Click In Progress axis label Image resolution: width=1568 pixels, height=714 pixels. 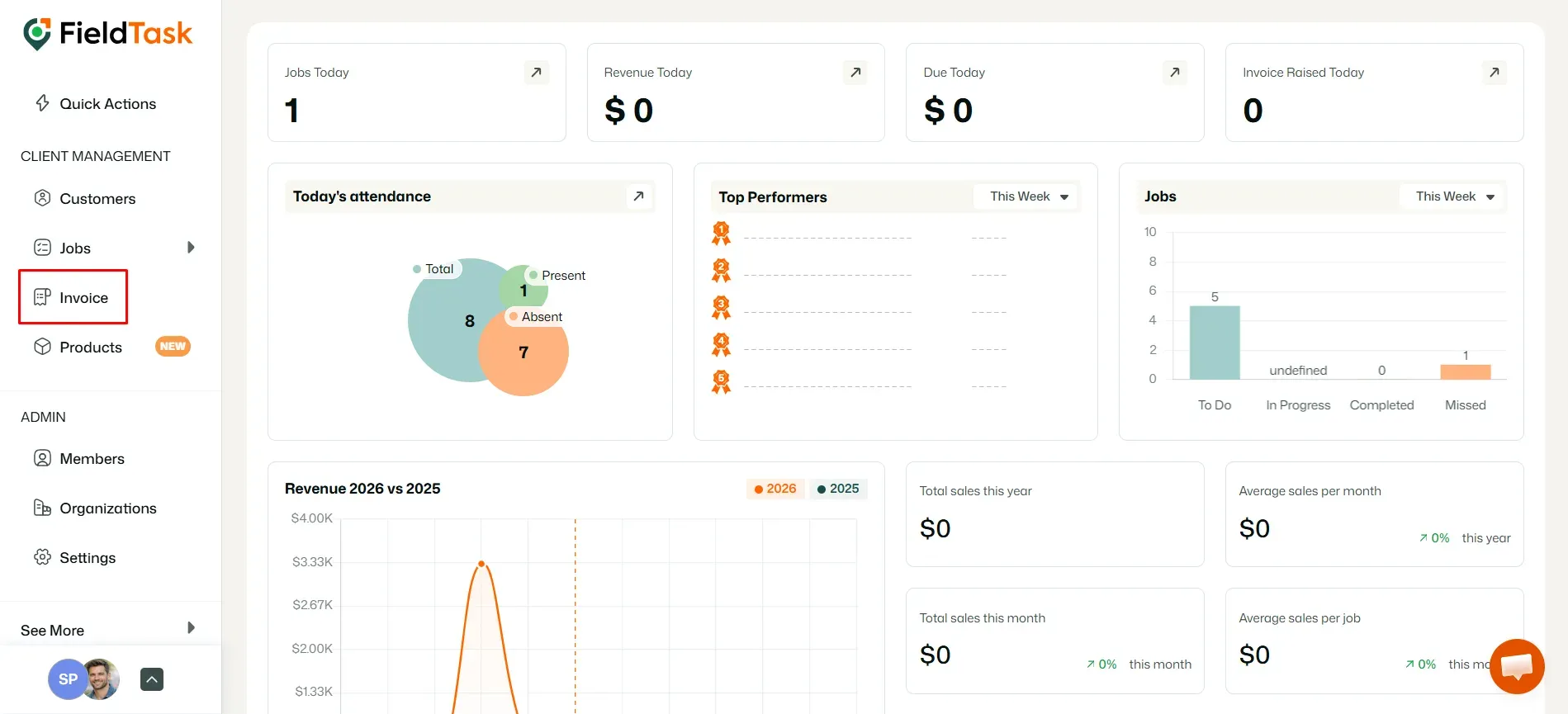(1298, 405)
